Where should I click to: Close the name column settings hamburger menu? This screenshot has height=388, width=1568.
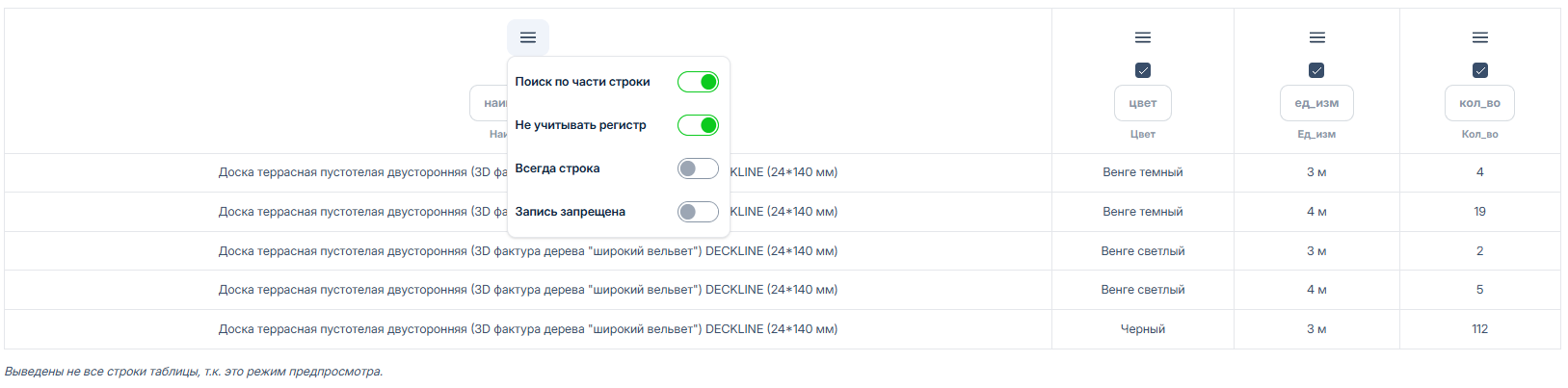528,38
